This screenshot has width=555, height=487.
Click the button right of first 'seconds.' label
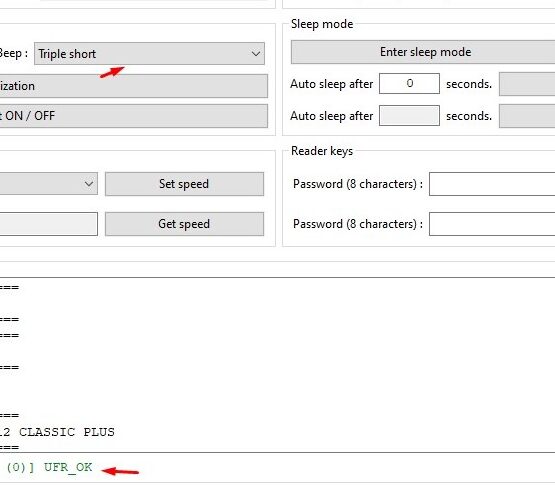tap(527, 84)
